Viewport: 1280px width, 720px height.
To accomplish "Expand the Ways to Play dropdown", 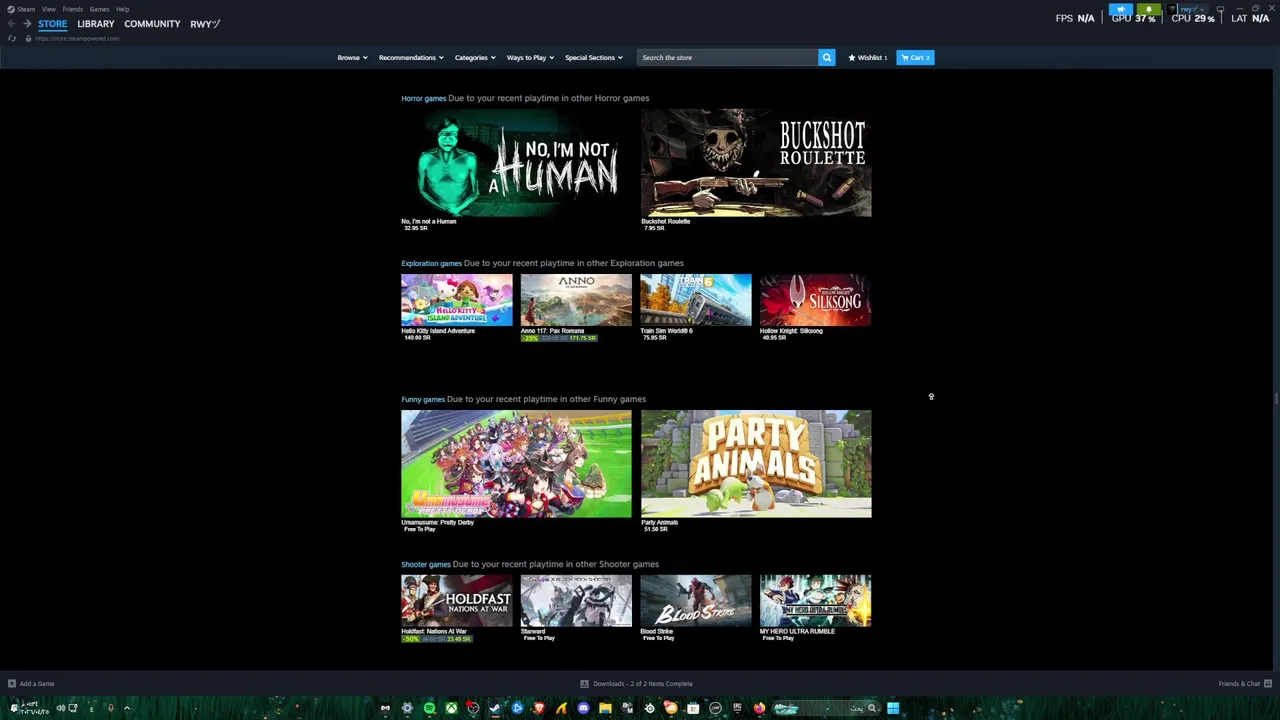I will 530,57.
